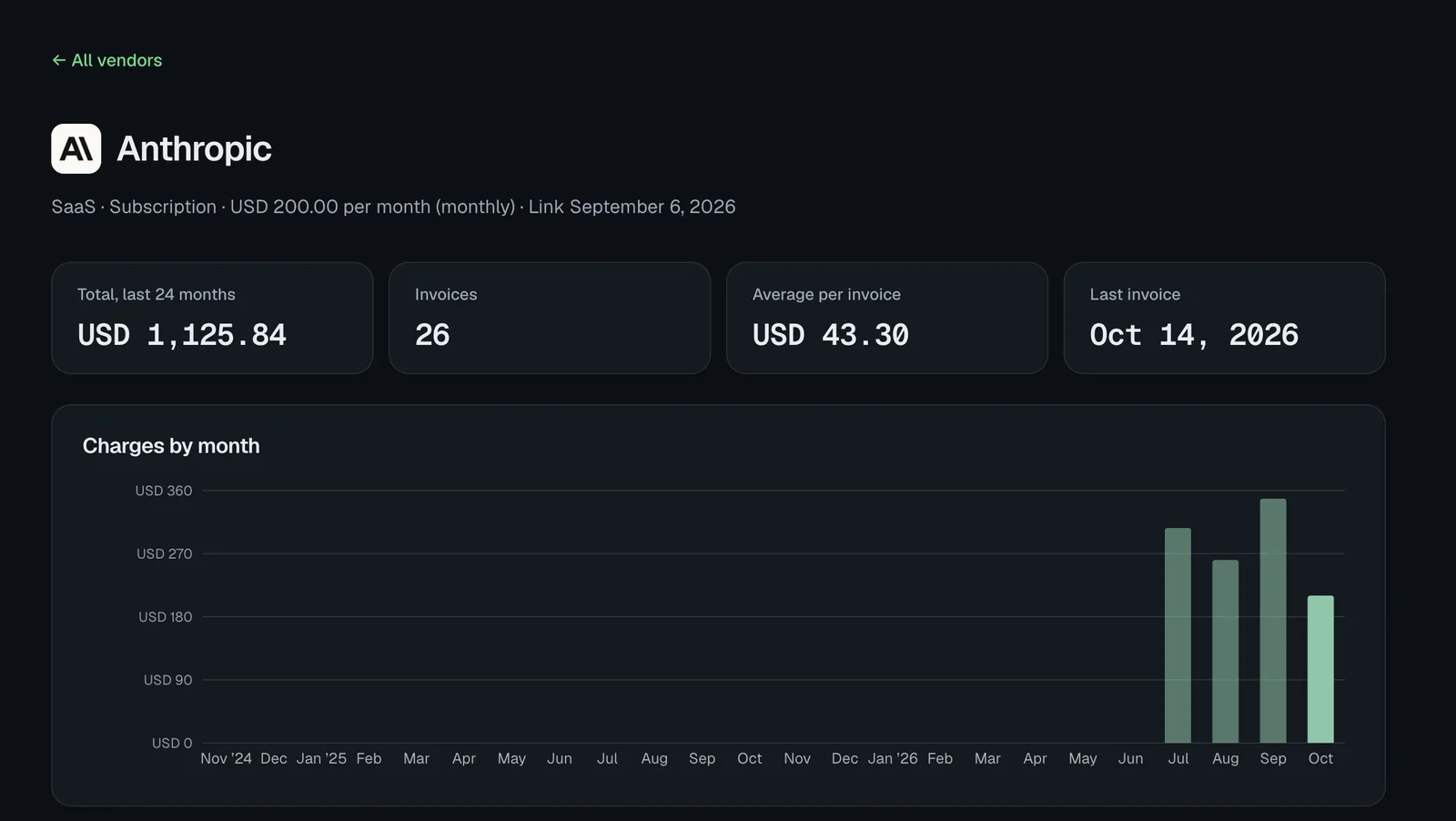Click the USD 0 axis label
This screenshot has width=1456, height=821.
tap(172, 743)
